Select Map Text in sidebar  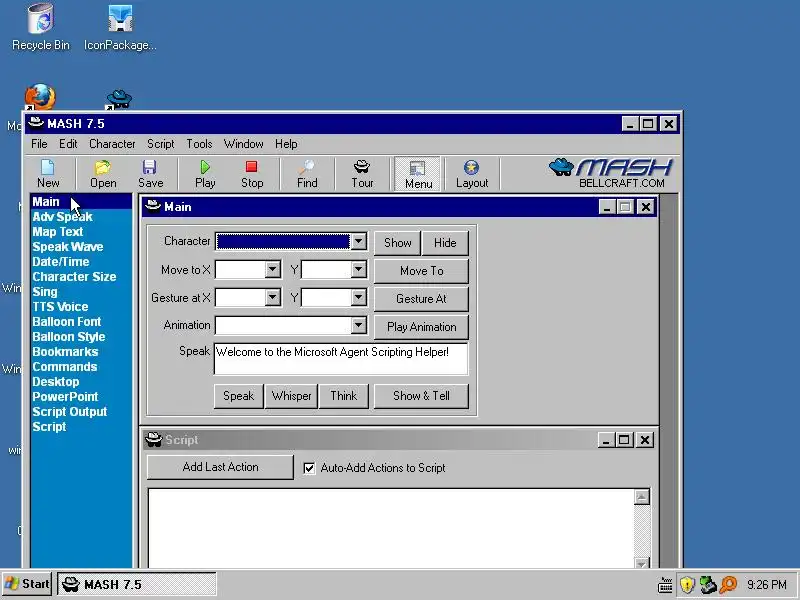[x=58, y=232]
